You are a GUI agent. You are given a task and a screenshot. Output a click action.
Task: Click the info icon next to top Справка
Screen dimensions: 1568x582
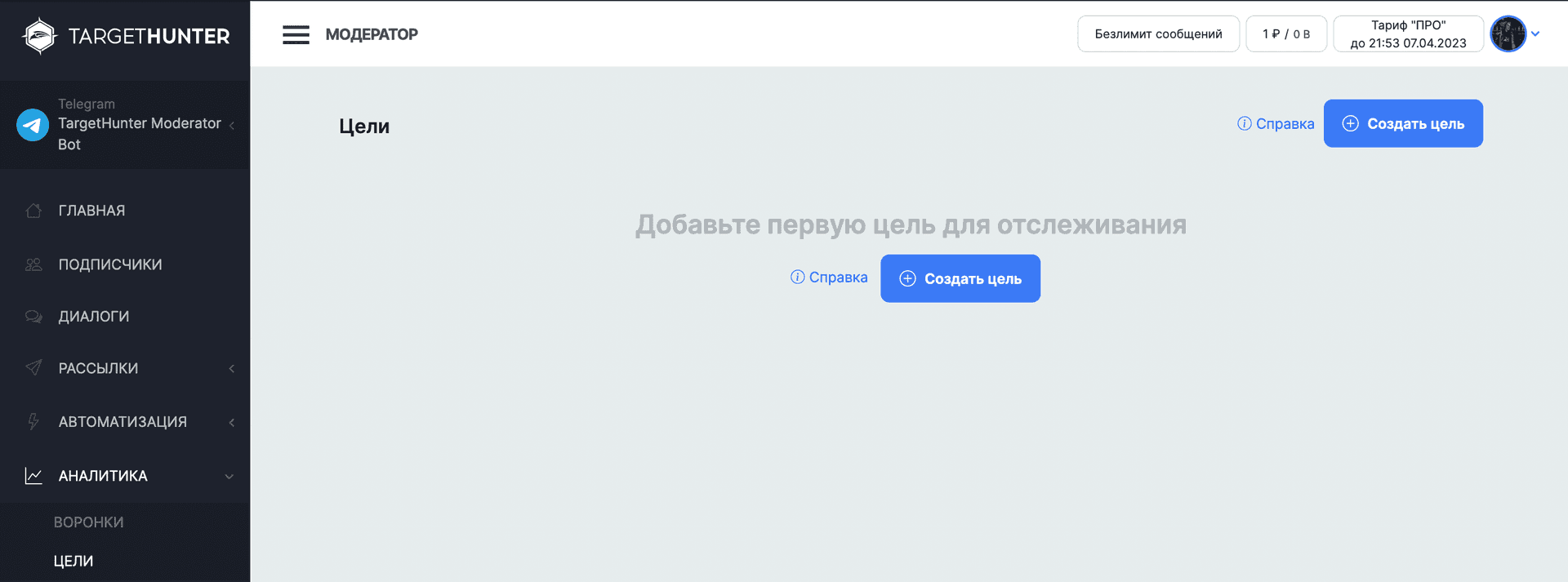[x=1244, y=123]
